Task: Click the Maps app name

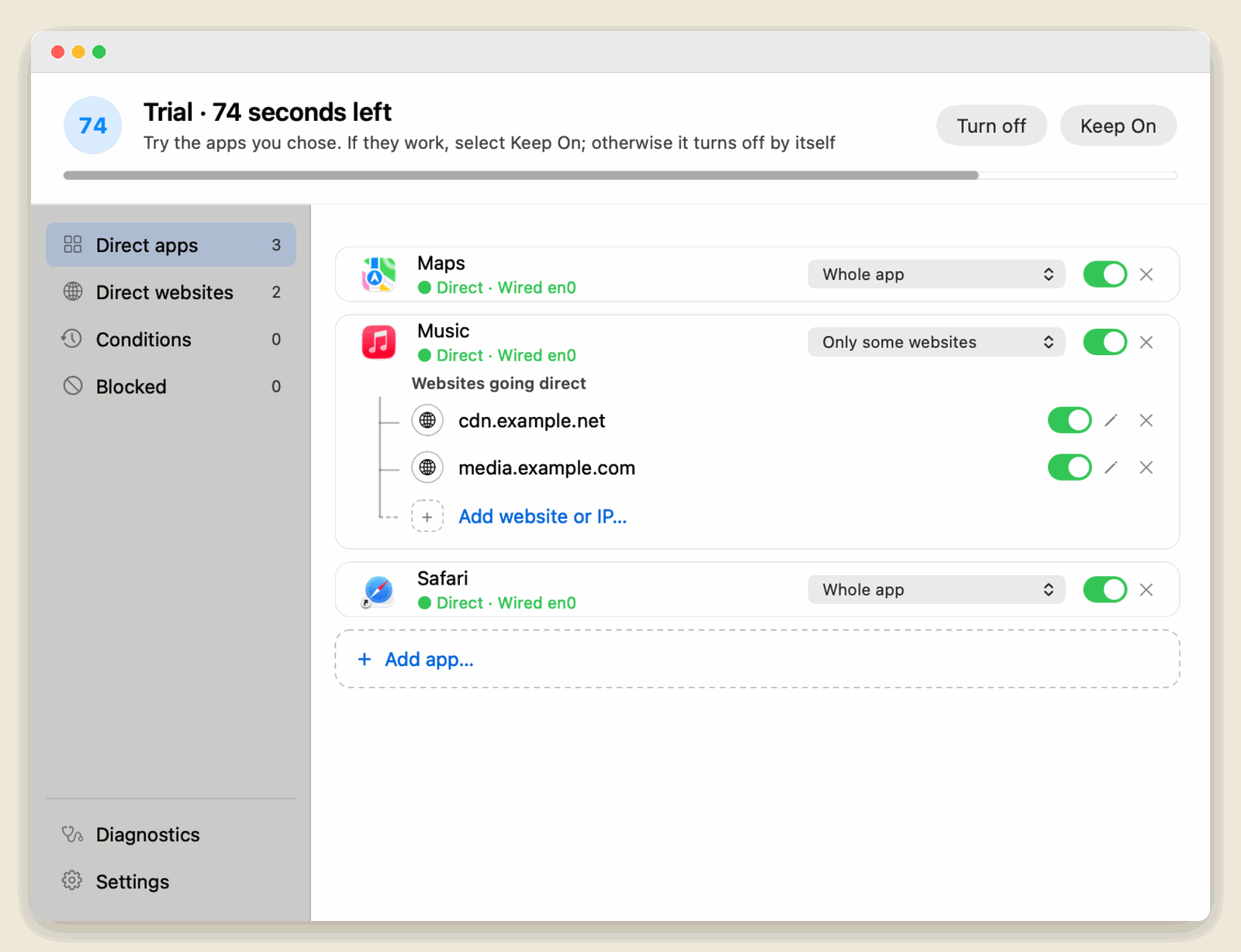Action: (441, 263)
